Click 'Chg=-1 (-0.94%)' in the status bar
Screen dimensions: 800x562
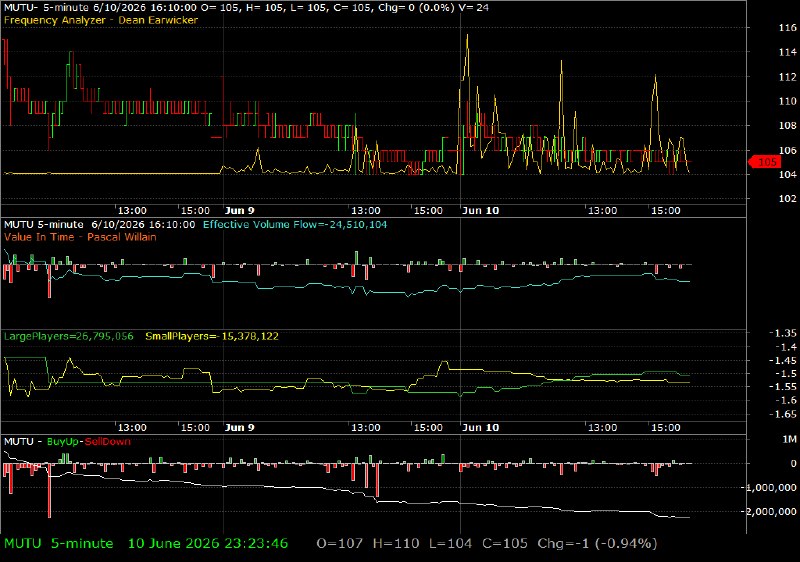597,544
